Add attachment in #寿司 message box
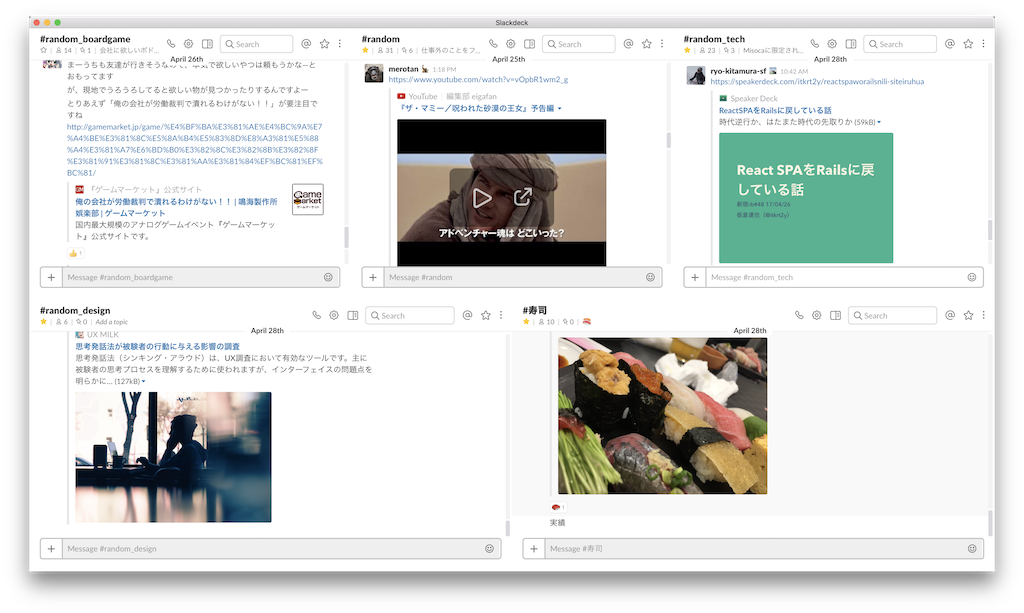The width and height of the screenshot is (1024, 613). pos(534,549)
